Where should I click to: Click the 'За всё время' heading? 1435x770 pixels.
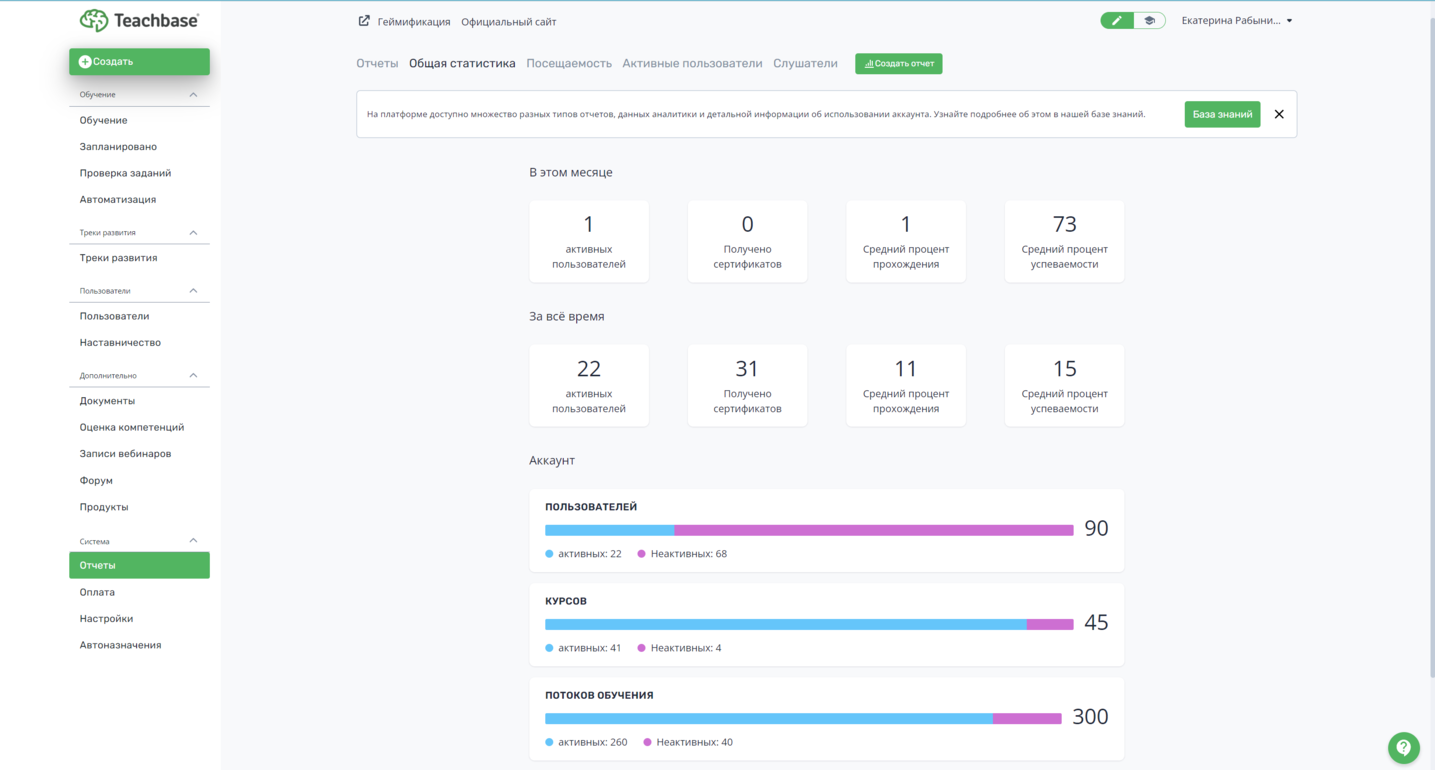[567, 316]
